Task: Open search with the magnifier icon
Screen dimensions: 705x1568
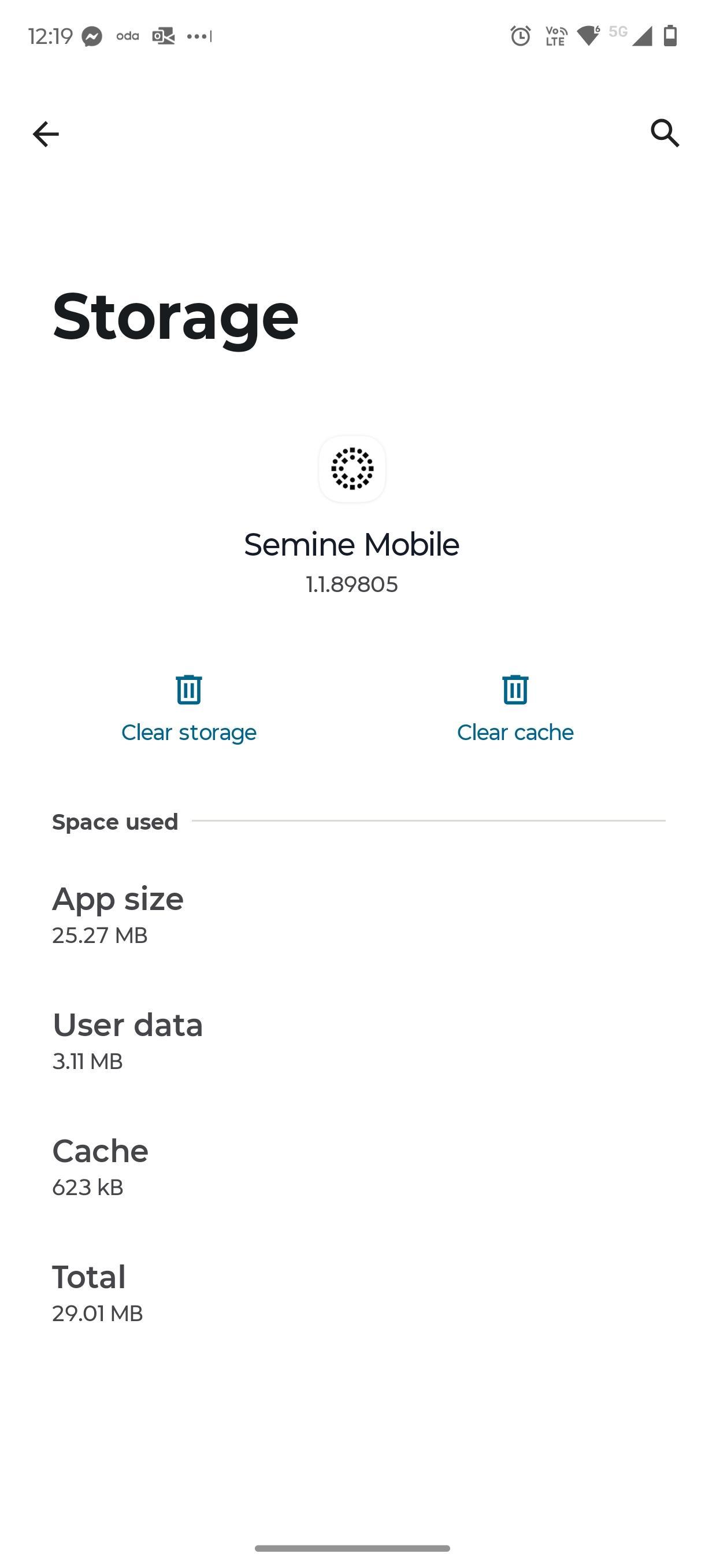Action: click(x=663, y=134)
